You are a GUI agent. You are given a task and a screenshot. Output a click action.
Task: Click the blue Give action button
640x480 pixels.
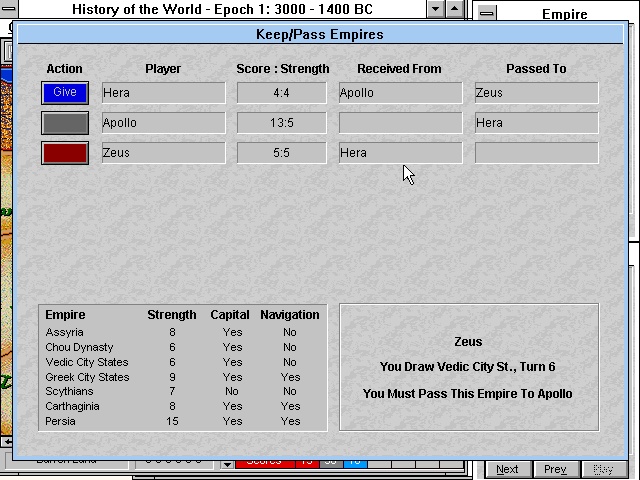65,93
